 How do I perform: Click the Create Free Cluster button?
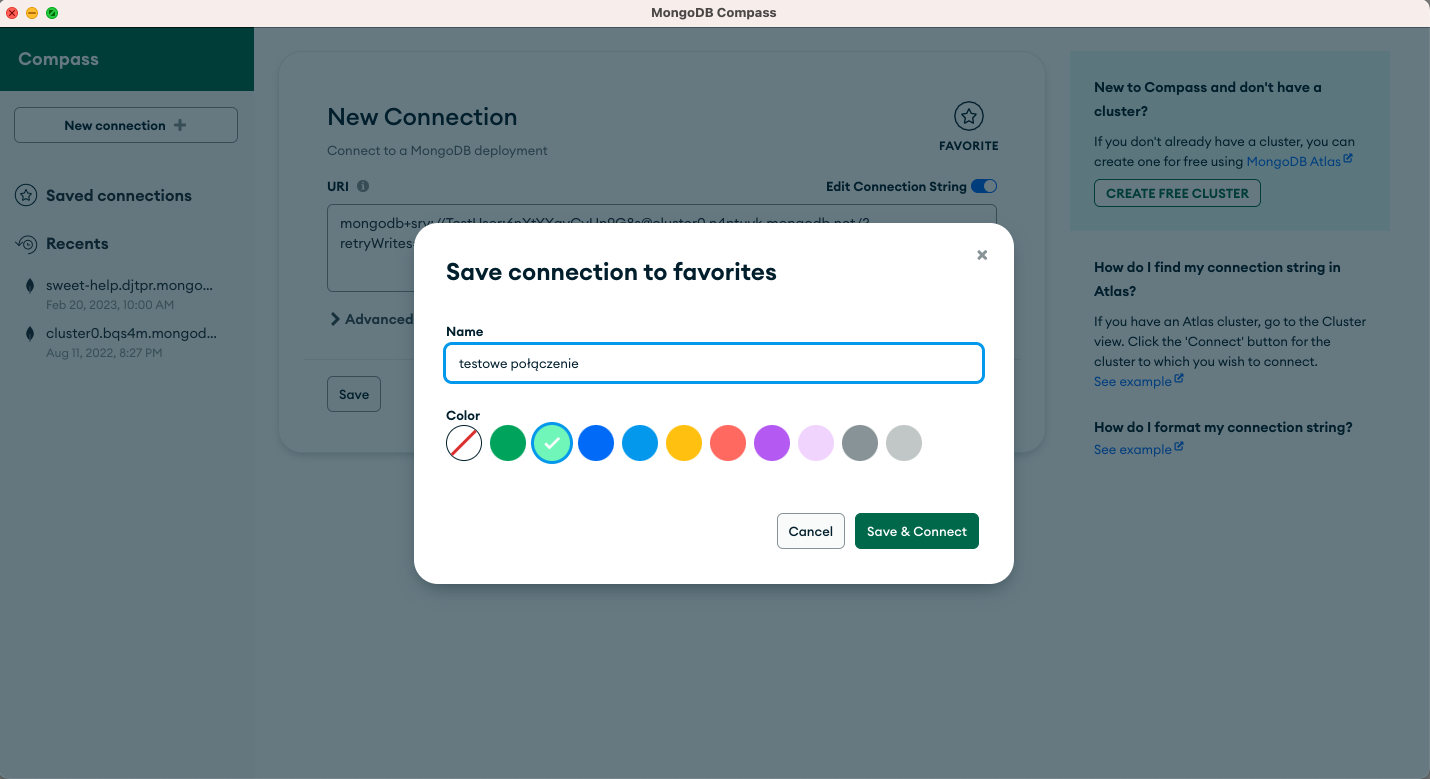click(x=1177, y=193)
